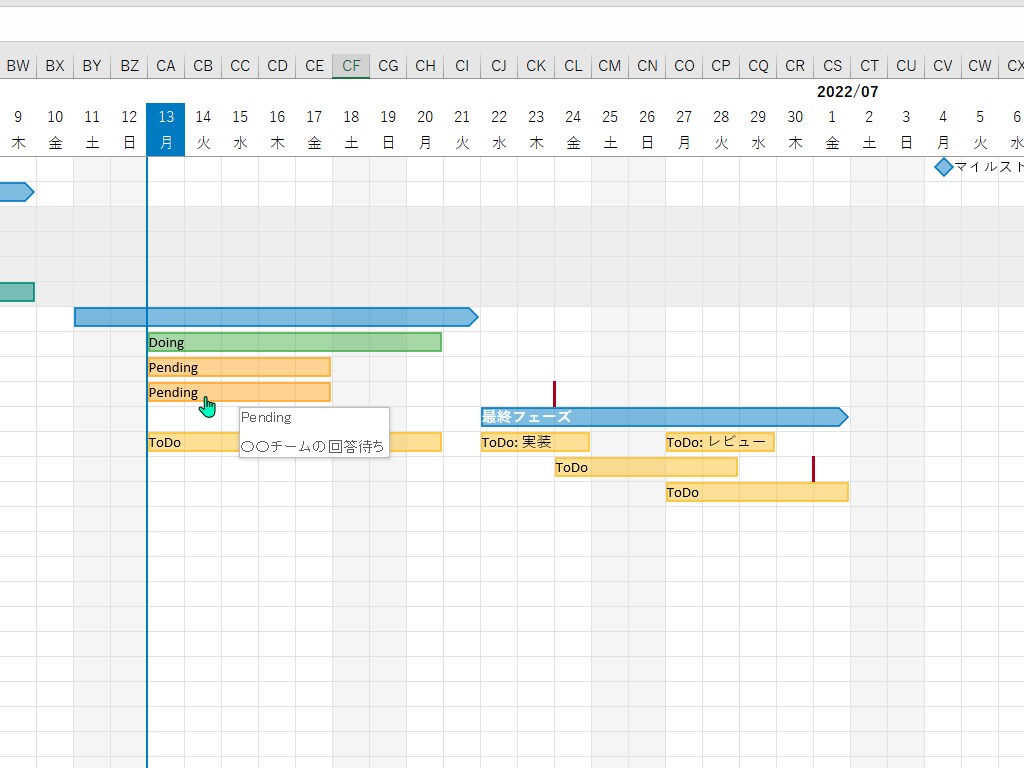Click the 月 weekday cell under date 13
This screenshot has height=768, width=1024.
166,142
